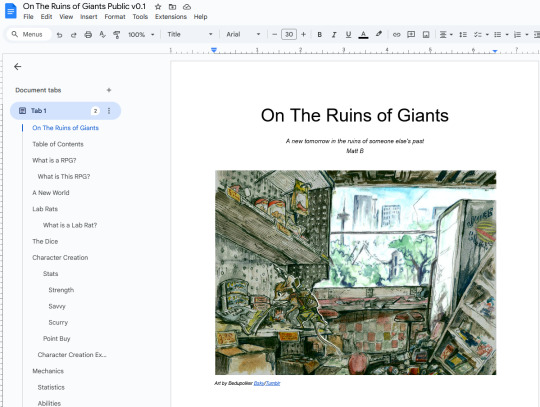Search the Menus box
Image resolution: width=540 pixels, height=407 pixels.
click(x=29, y=34)
